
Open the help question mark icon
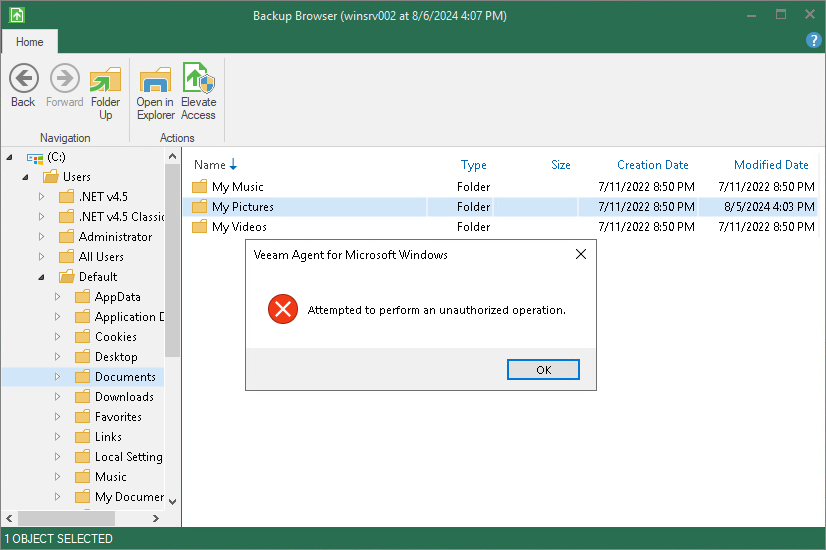tap(813, 40)
